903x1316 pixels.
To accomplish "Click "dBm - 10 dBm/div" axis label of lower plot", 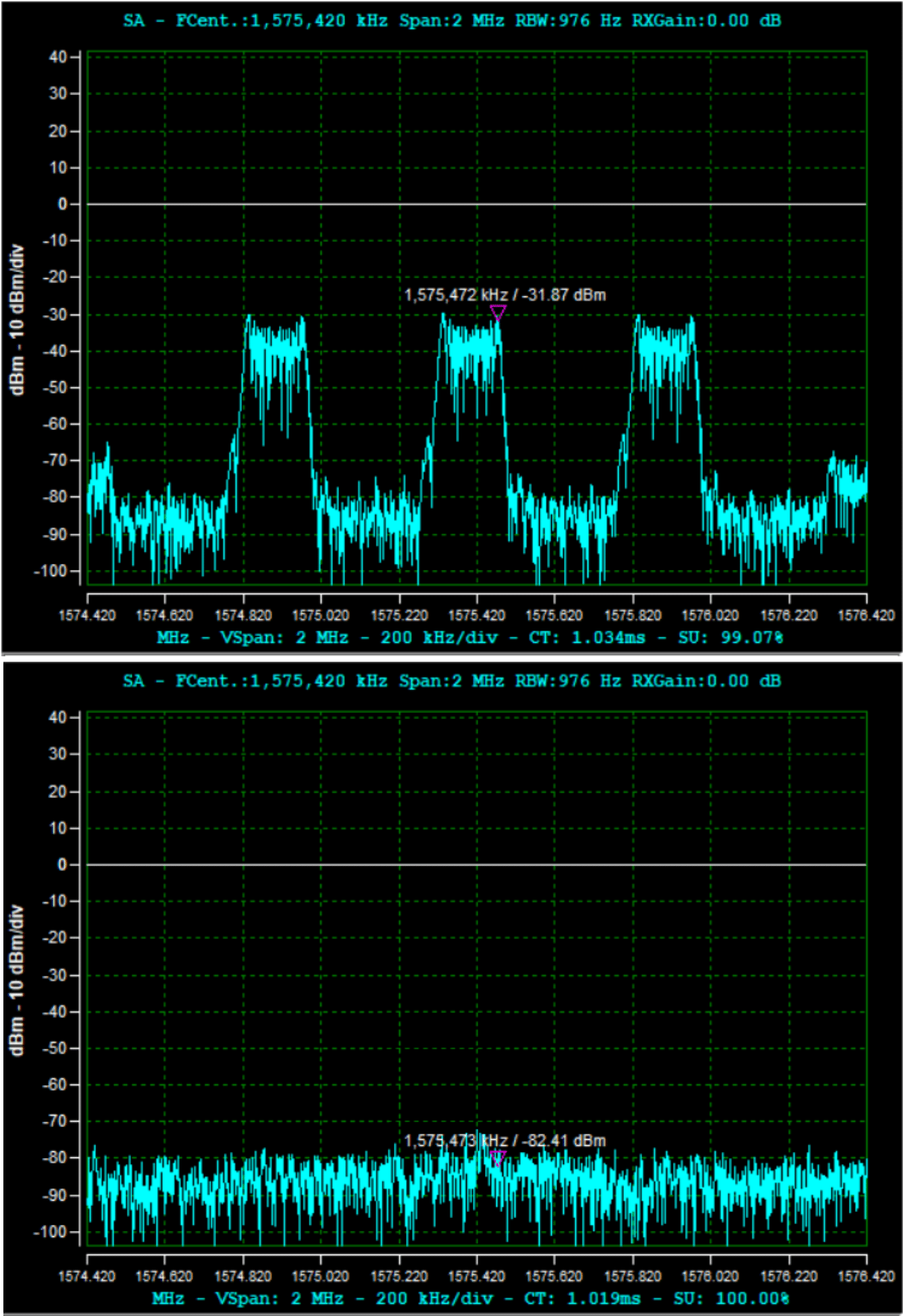I will [x=17, y=980].
